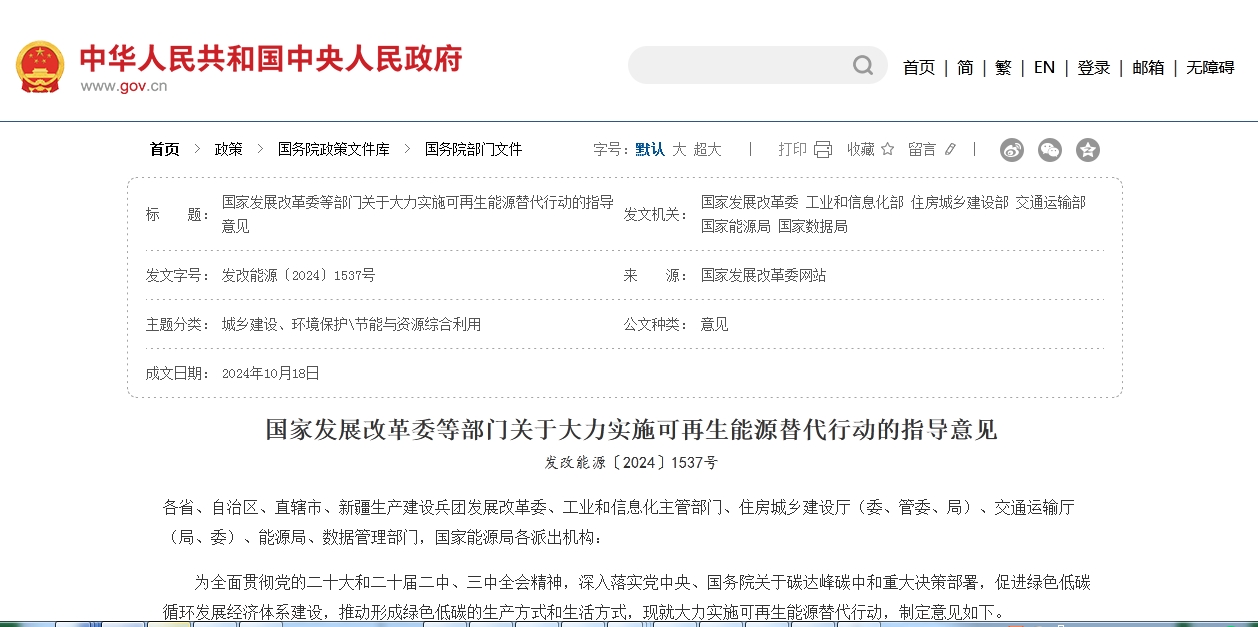Screen dimensions: 1258x627
Task: Click the print (打印) icon
Action: point(822,148)
